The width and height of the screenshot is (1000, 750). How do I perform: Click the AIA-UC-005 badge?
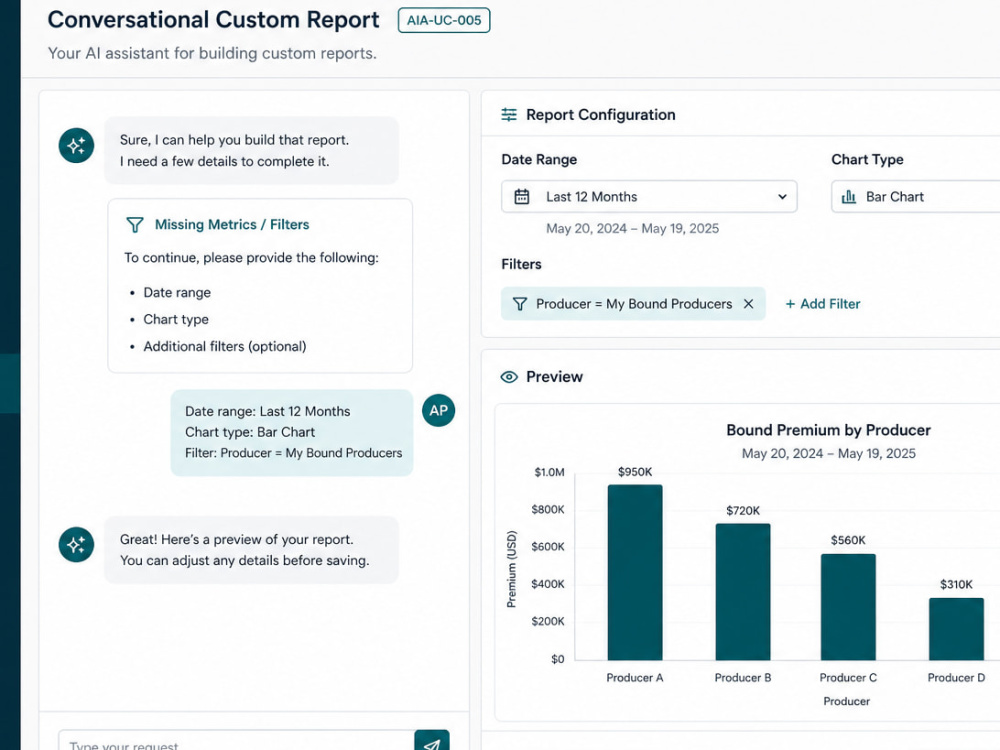tap(444, 20)
